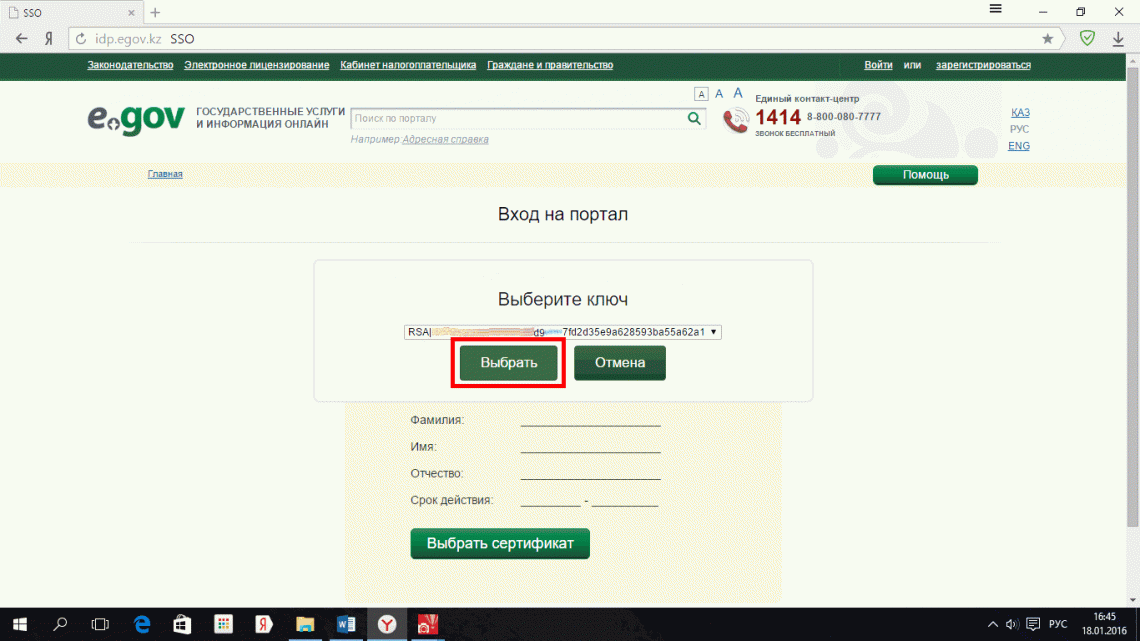This screenshot has height=641, width=1140.
Task: Launch Microsoft Edge from the taskbar
Action: [x=141, y=623]
